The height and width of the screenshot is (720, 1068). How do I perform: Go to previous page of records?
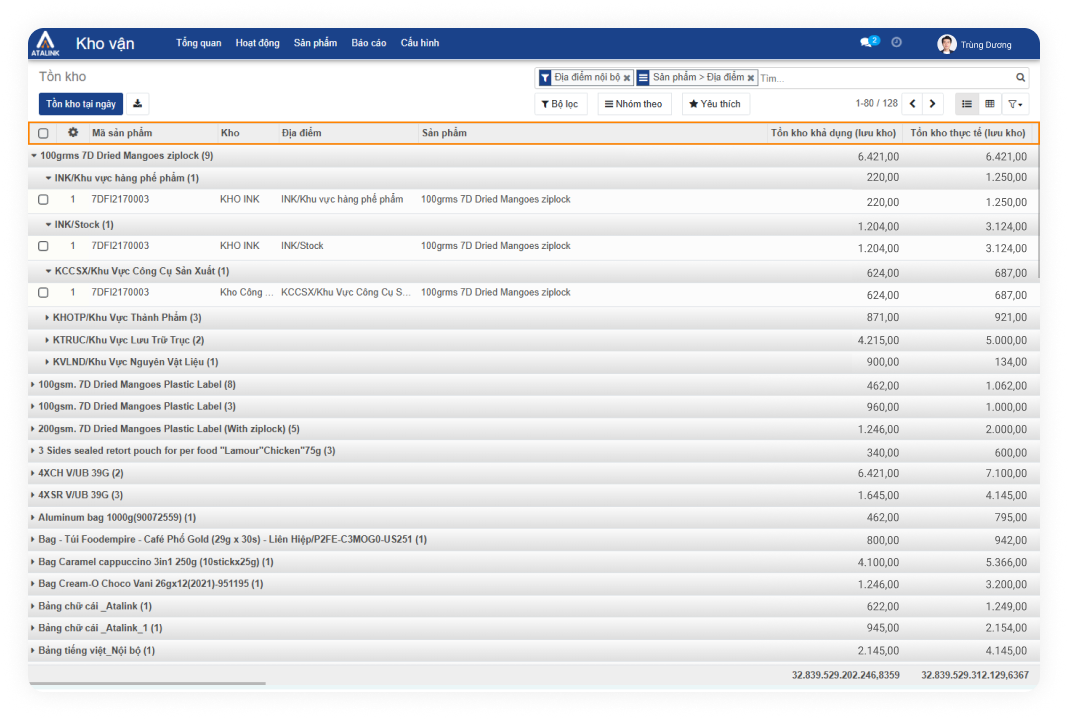pyautogui.click(x=912, y=104)
